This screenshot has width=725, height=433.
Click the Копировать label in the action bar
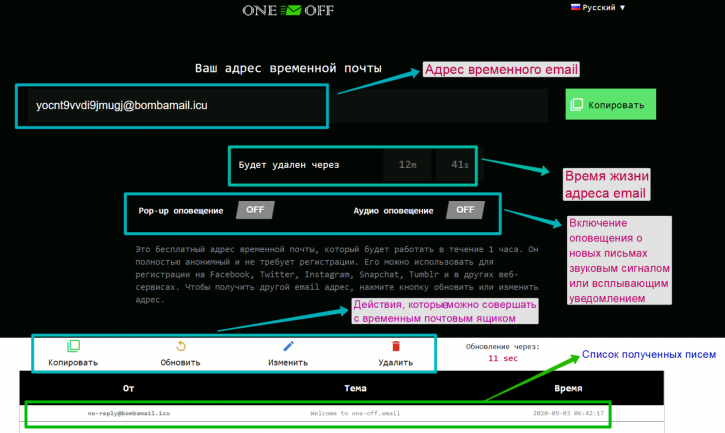pyautogui.click(x=73, y=363)
